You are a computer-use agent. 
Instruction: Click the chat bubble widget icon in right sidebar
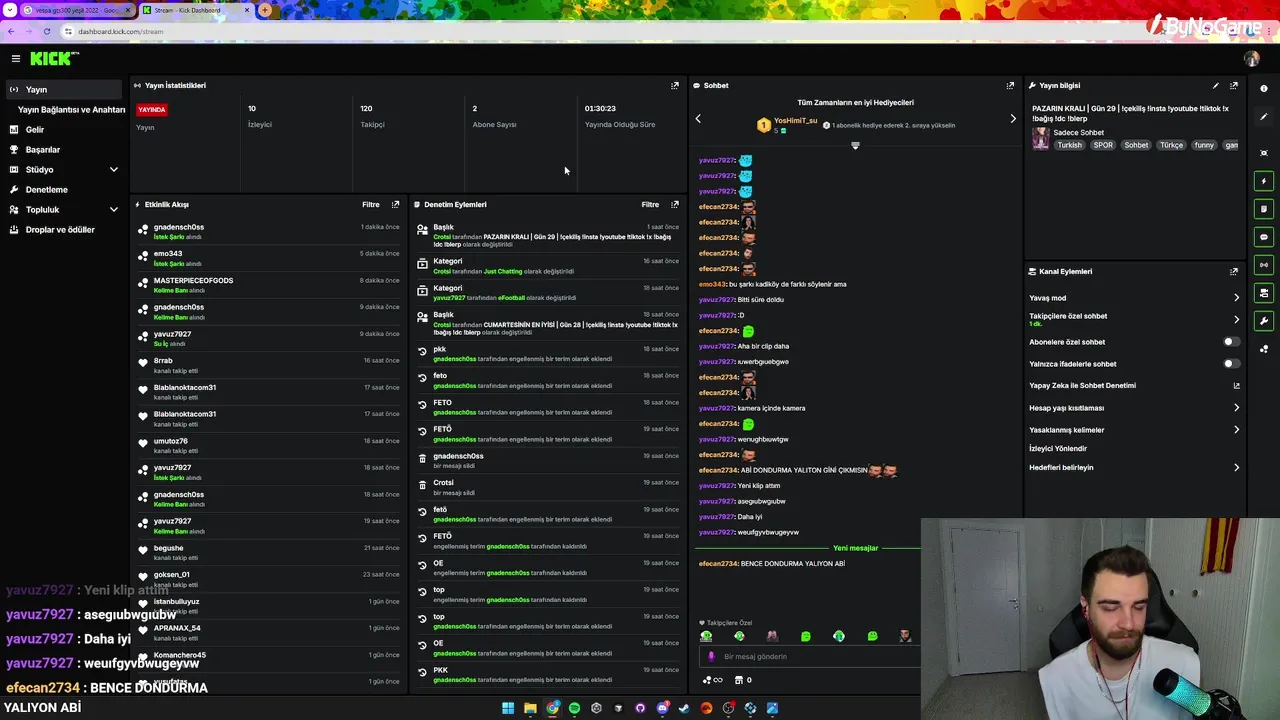coord(1264,237)
